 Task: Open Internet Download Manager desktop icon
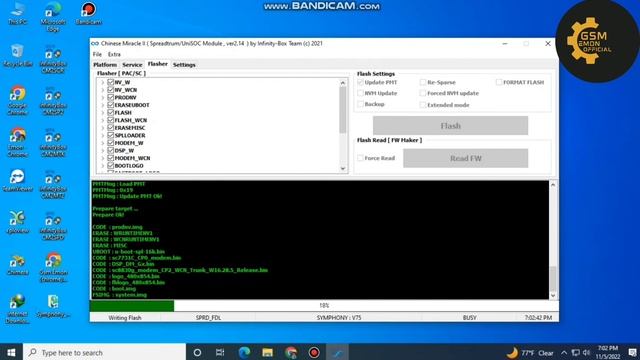tap(17, 309)
